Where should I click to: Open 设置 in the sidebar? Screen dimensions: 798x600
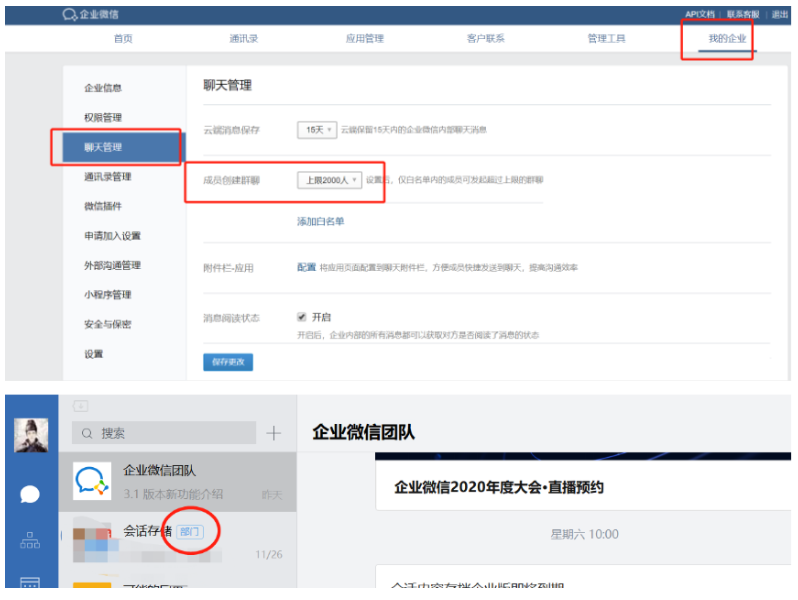point(94,354)
